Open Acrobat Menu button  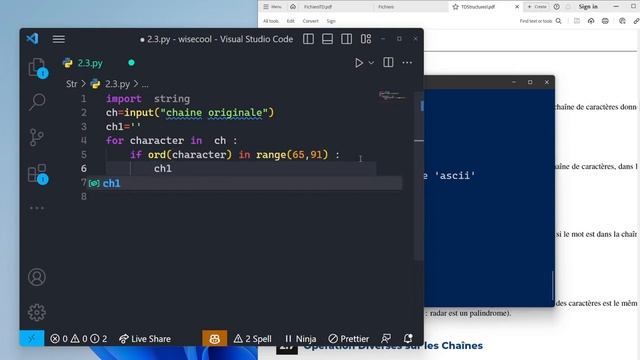coord(273,7)
